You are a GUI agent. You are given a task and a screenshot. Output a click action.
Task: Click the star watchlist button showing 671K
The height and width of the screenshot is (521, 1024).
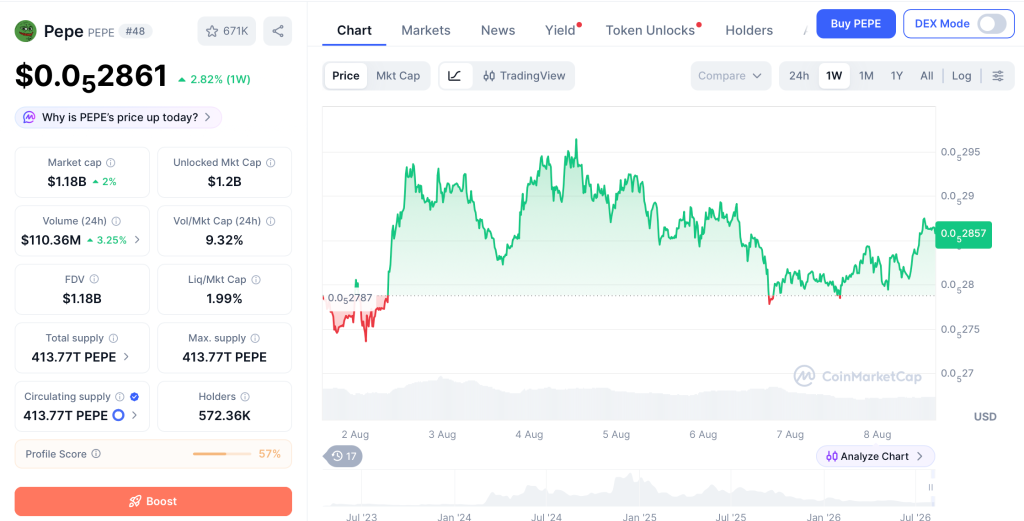(x=227, y=31)
